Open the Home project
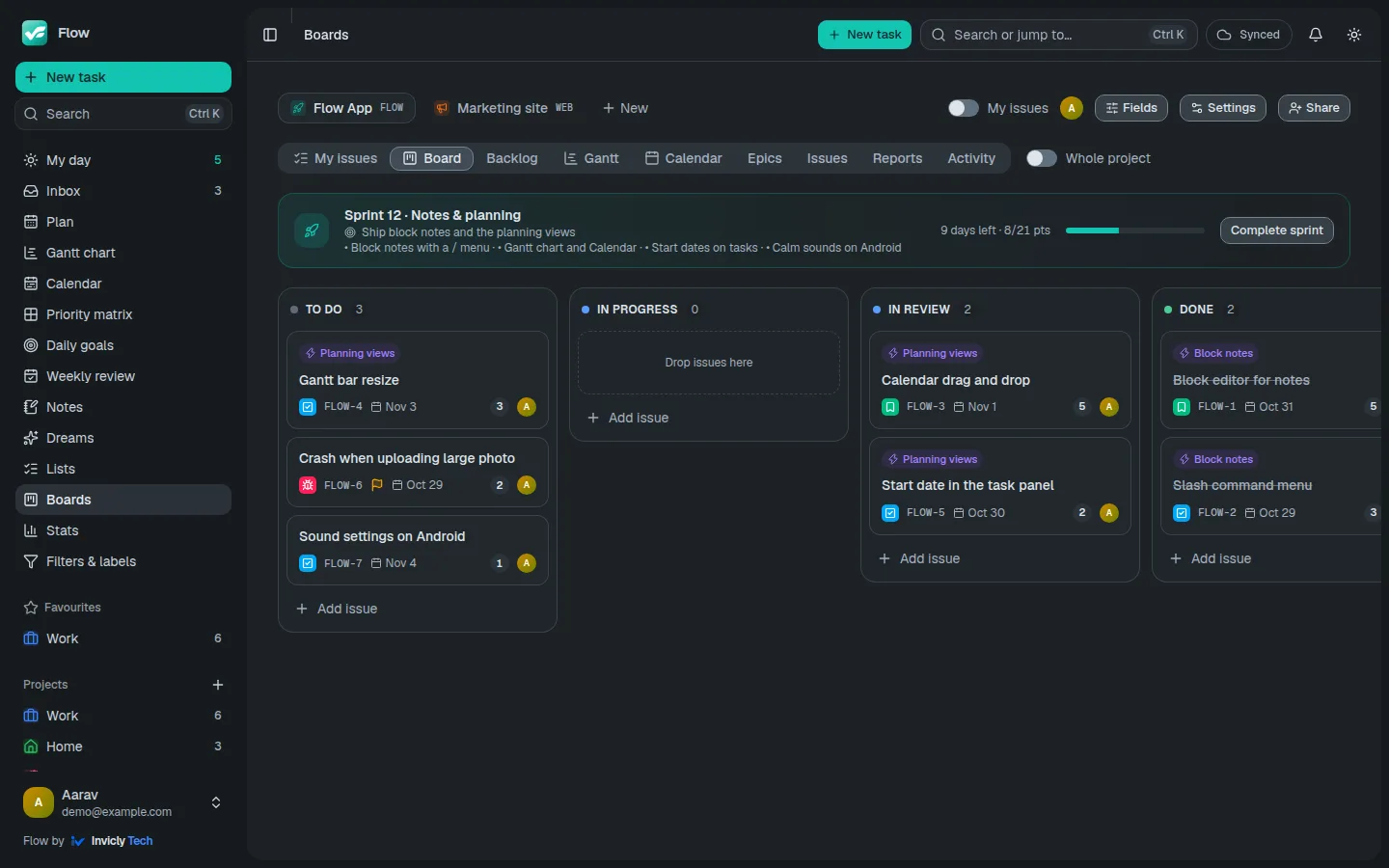 pos(123,746)
